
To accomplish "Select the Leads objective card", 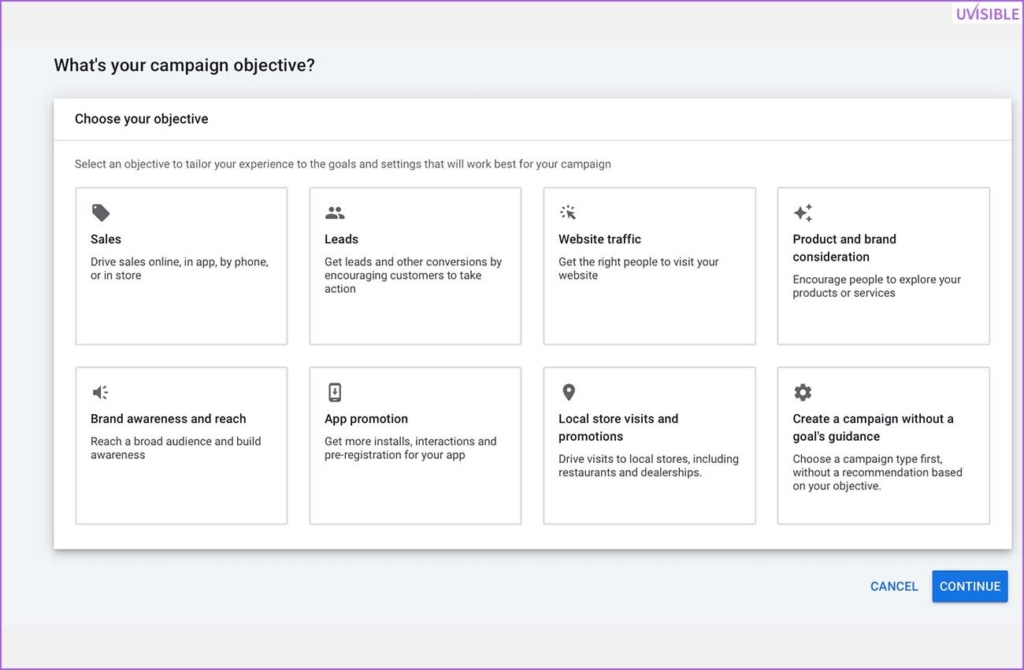I will (x=415, y=265).
